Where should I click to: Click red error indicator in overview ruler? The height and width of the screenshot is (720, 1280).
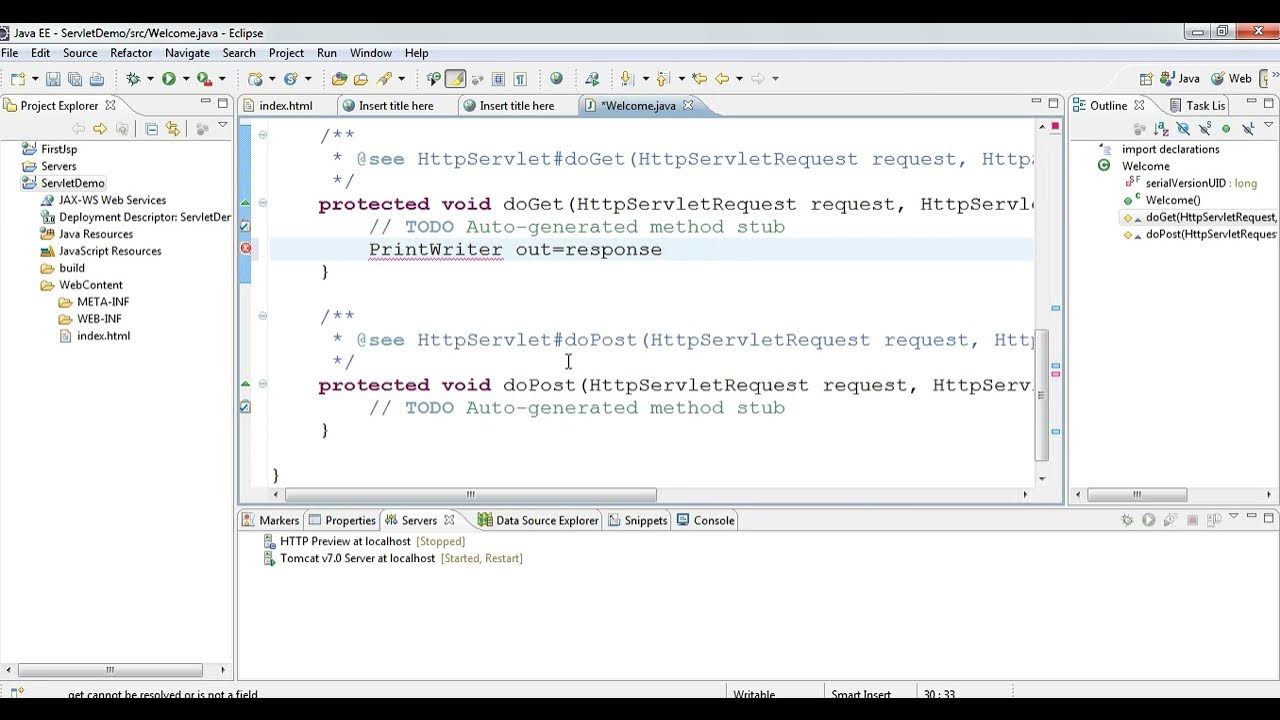1055,126
